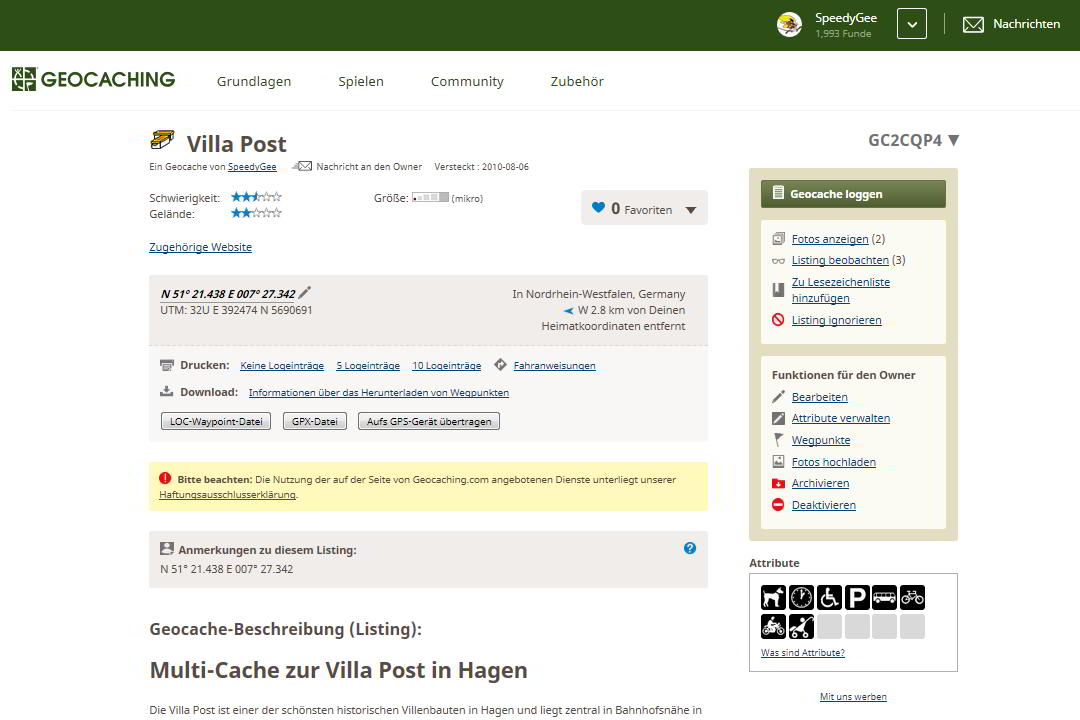
Task: Open the Spielen menu
Action: [361, 81]
